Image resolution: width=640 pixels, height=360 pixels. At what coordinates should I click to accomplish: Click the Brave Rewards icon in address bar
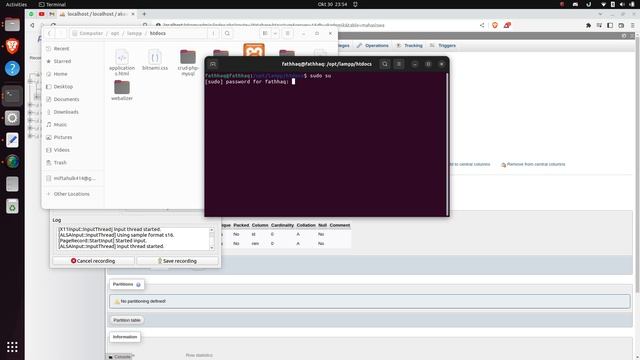point(507,25)
